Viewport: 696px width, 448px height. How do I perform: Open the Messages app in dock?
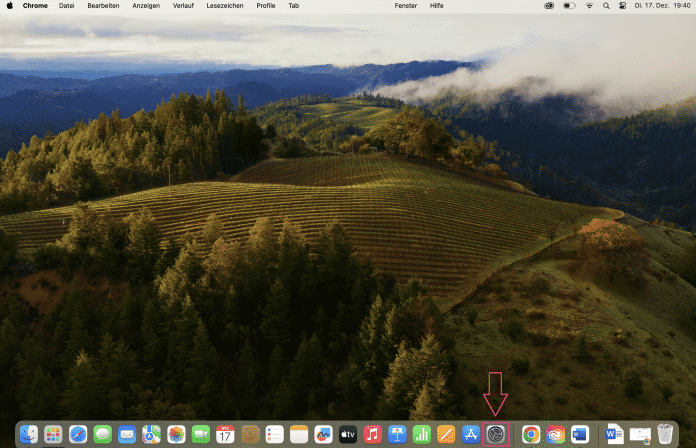[102, 434]
